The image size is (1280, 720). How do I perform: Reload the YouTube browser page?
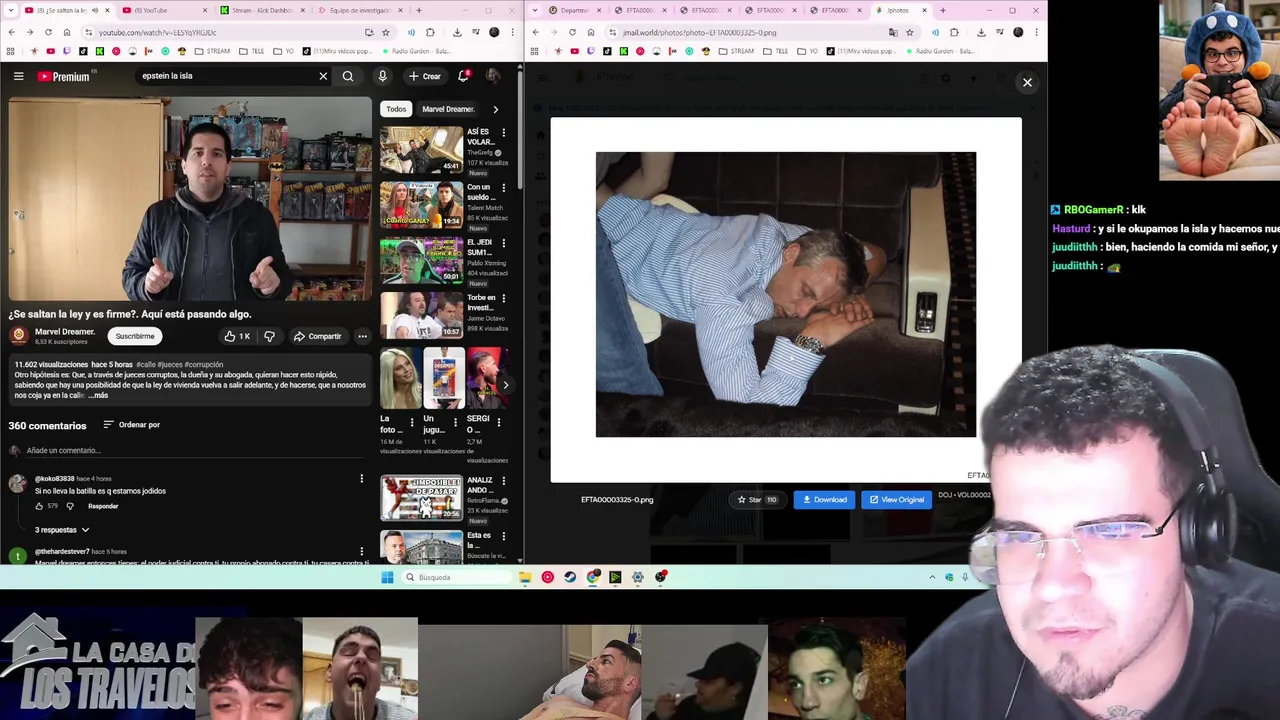pos(48,32)
